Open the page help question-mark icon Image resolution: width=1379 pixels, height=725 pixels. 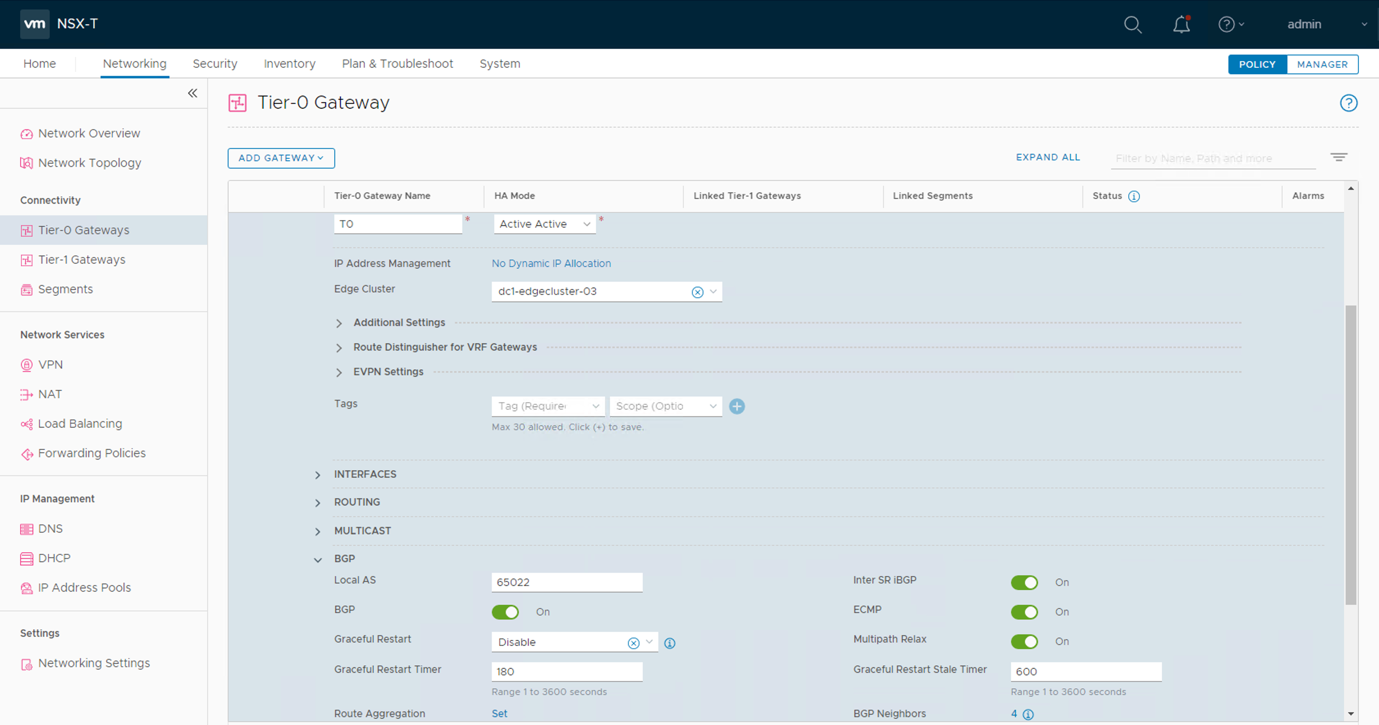(x=1348, y=103)
